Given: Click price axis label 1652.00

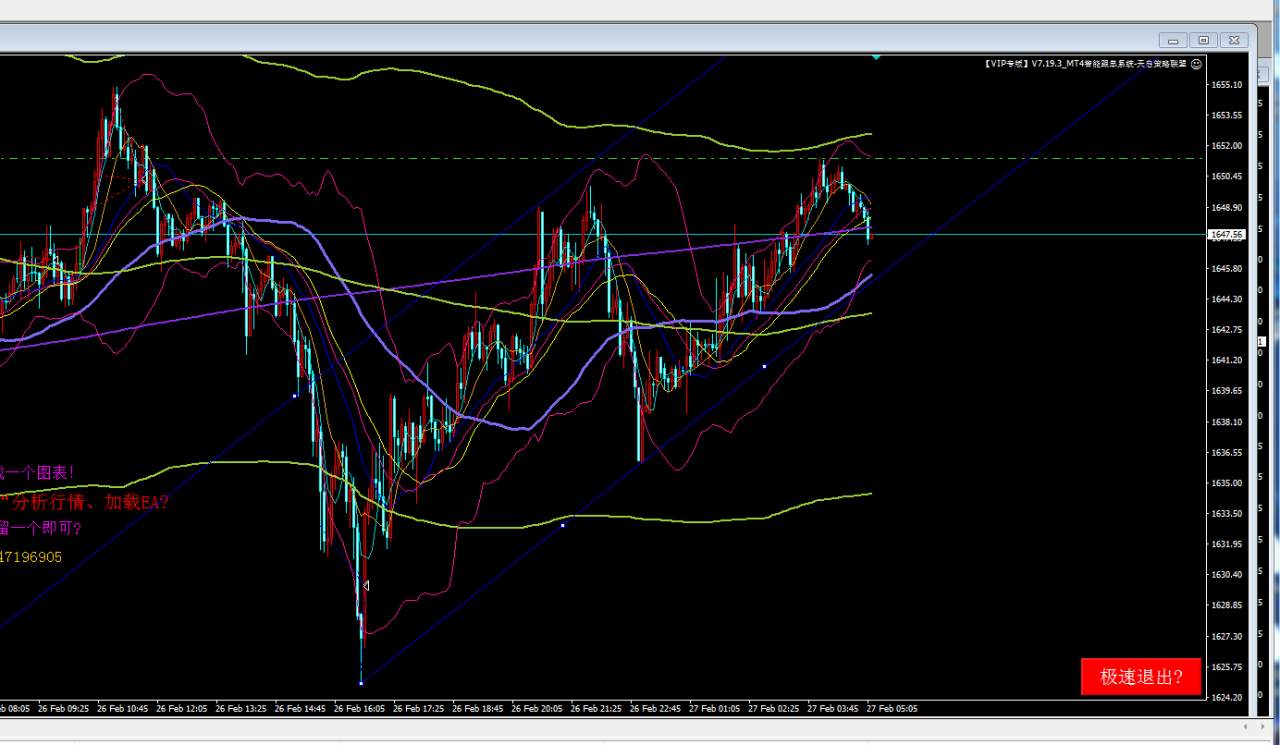Looking at the screenshot, I should click(x=1226, y=146).
